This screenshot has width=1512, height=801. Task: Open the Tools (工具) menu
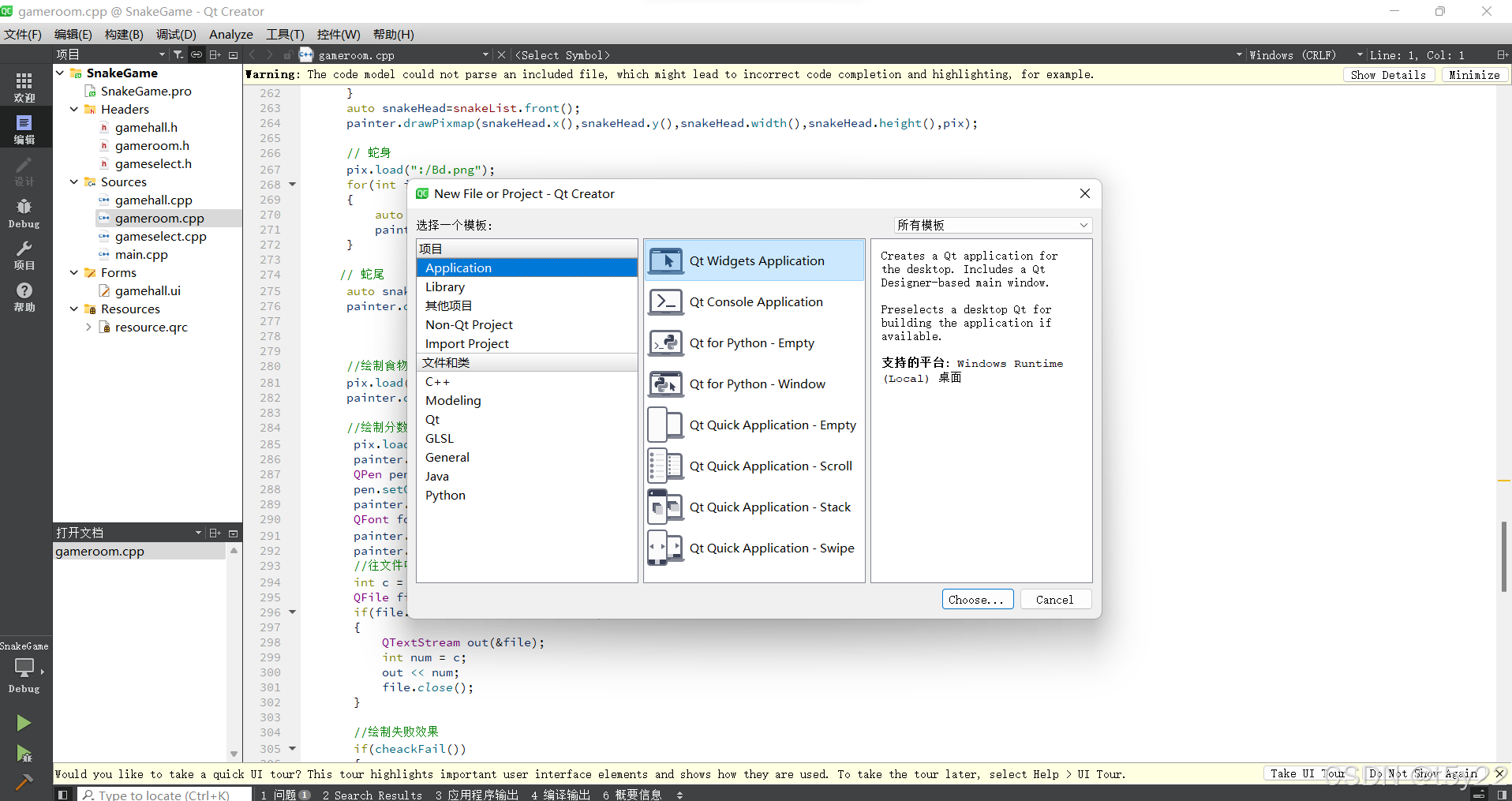point(285,34)
